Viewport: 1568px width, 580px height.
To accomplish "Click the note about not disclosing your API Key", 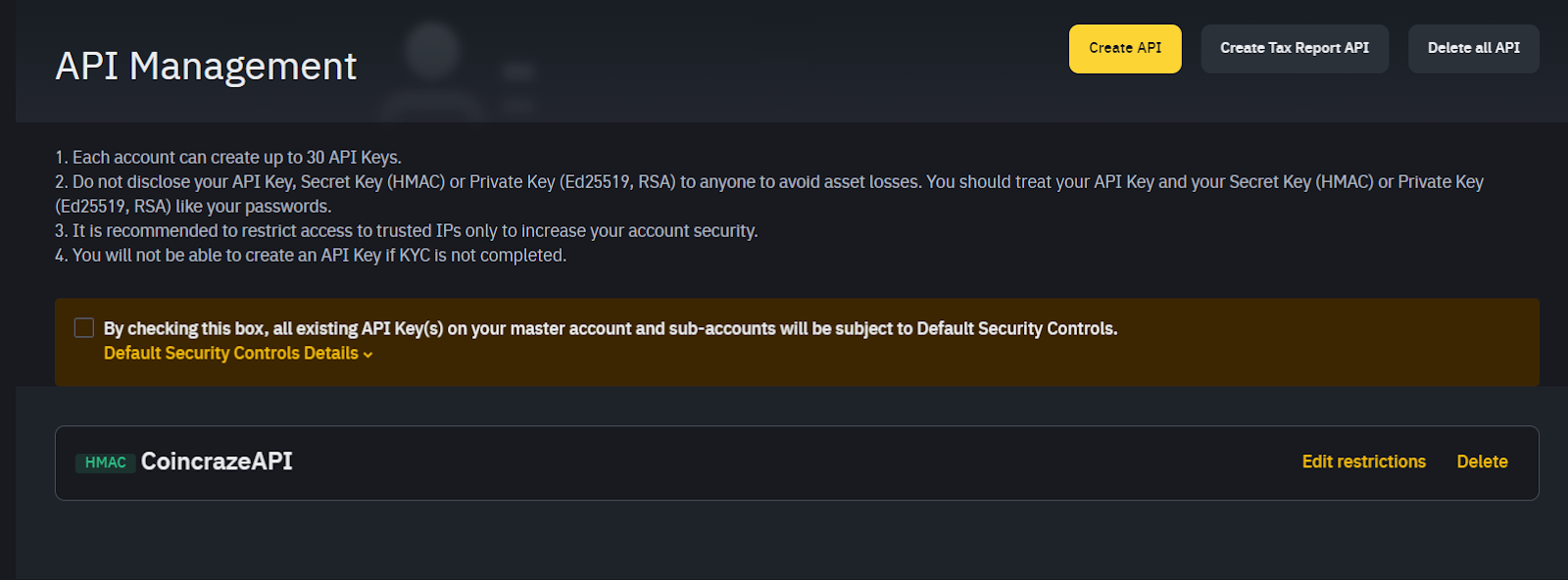I will (769, 194).
